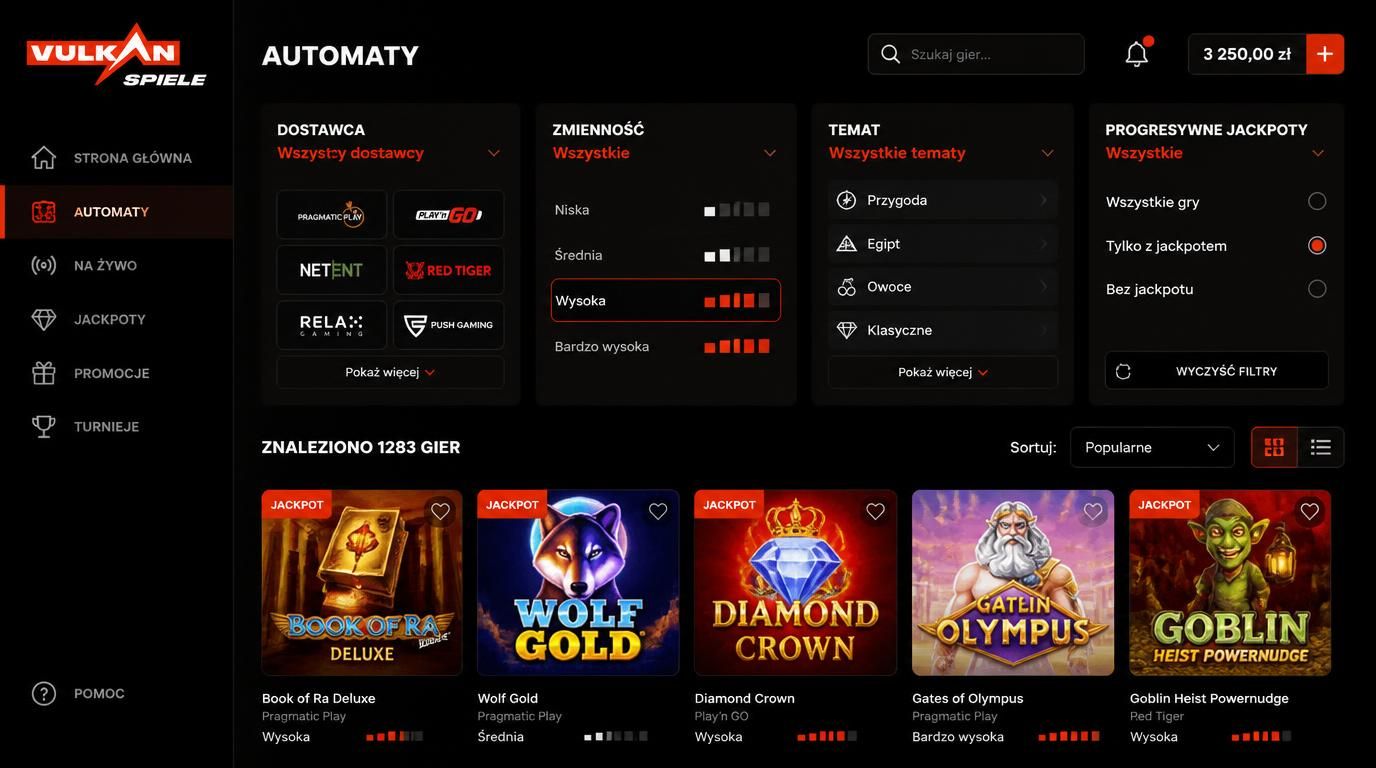Favorite Diamond Crown with heart icon

(876, 512)
